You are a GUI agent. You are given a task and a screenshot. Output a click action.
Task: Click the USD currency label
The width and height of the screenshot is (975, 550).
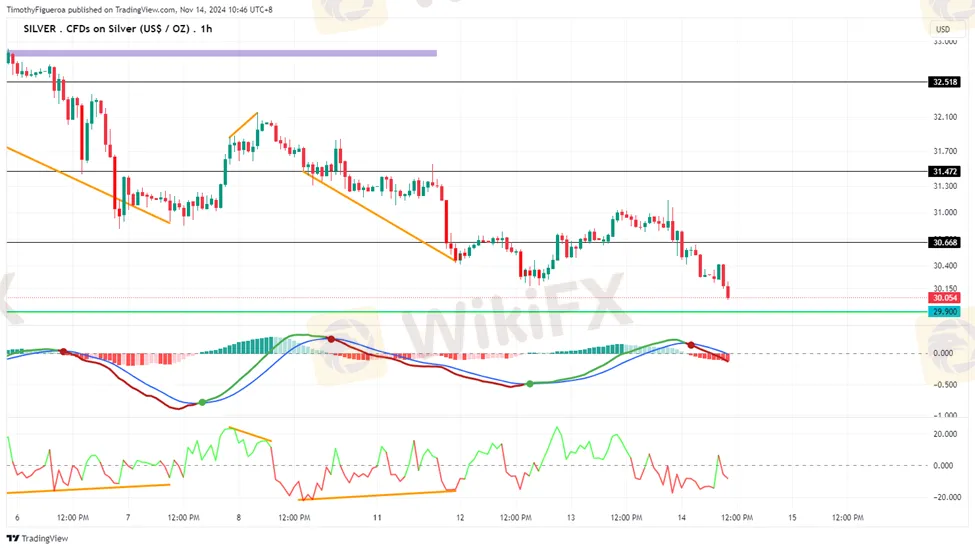943,29
